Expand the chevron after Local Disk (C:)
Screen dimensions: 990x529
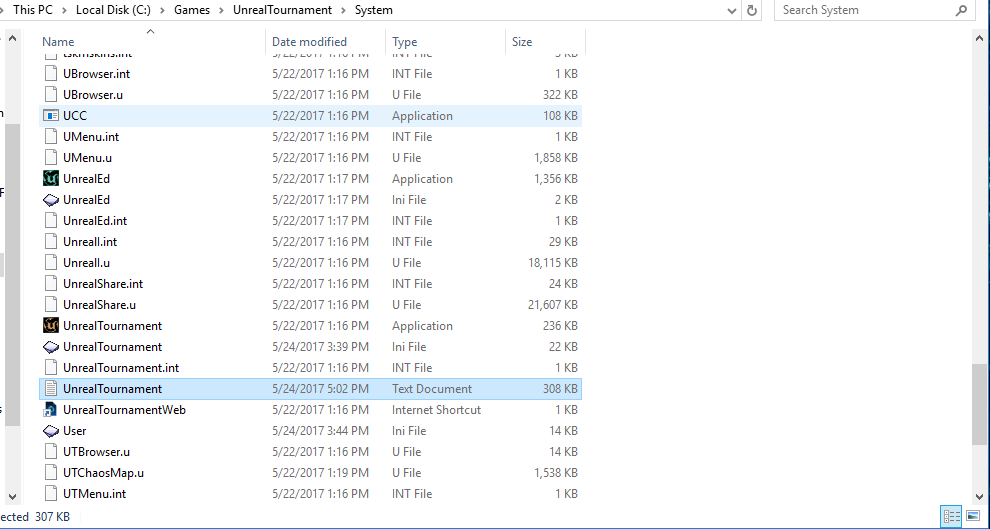point(162,10)
